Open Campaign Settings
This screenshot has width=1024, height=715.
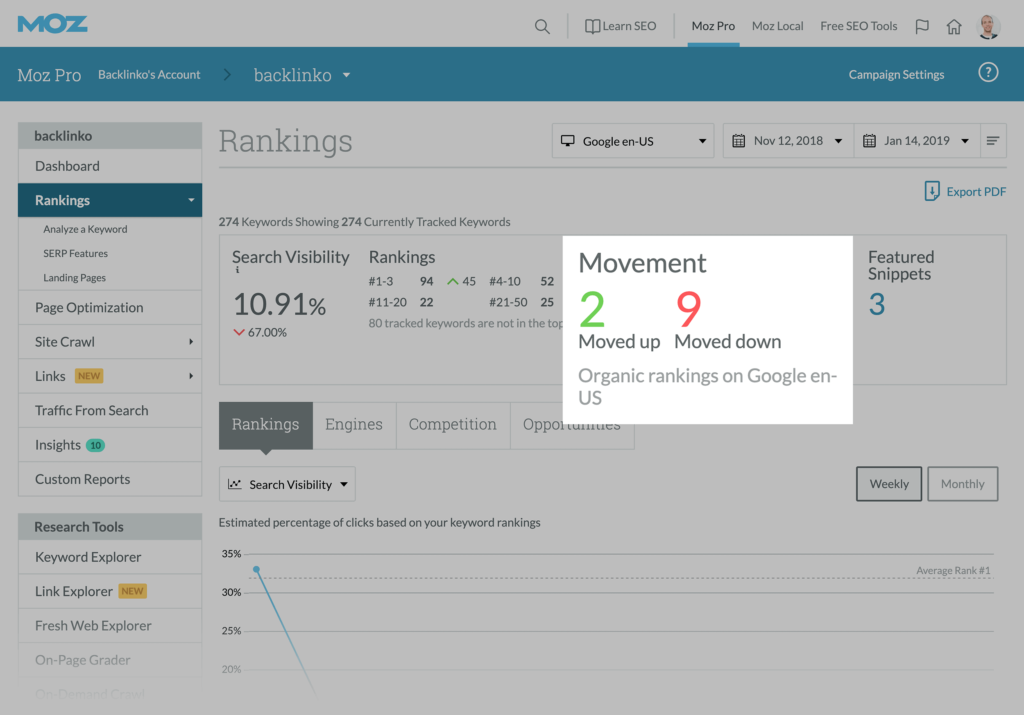point(896,75)
